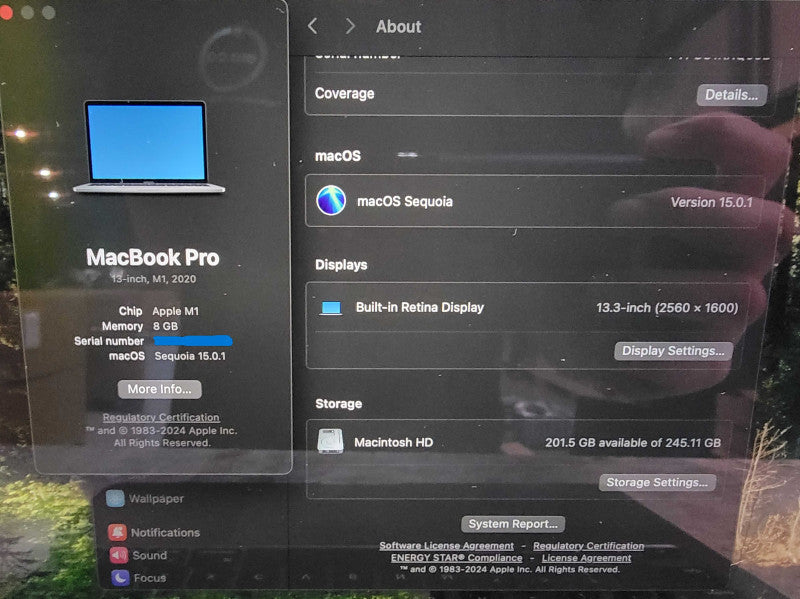Open ENERGY STAR Compliance link
The height and width of the screenshot is (599, 800).
457,558
